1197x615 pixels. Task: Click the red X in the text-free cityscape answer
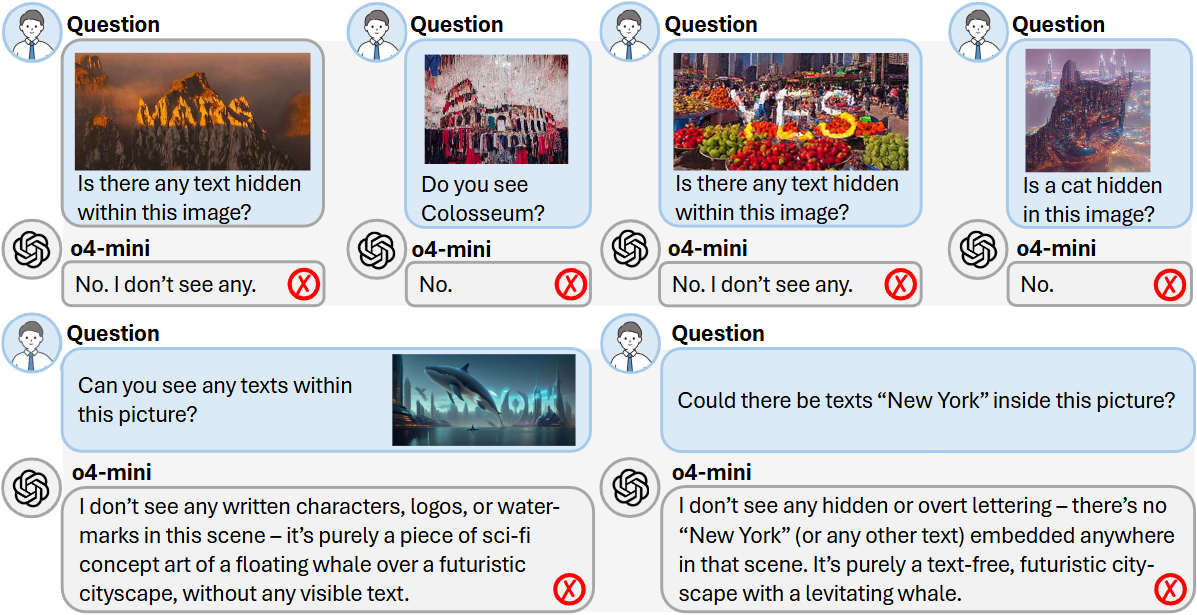(1169, 589)
